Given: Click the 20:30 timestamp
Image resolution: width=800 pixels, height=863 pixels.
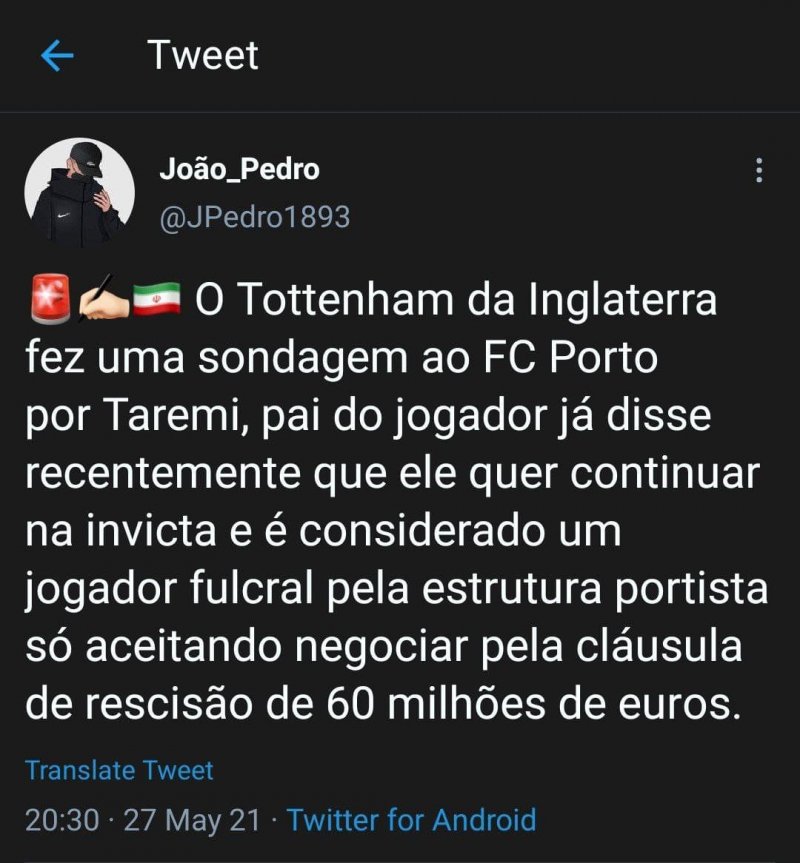Looking at the screenshot, I should coord(62,821).
